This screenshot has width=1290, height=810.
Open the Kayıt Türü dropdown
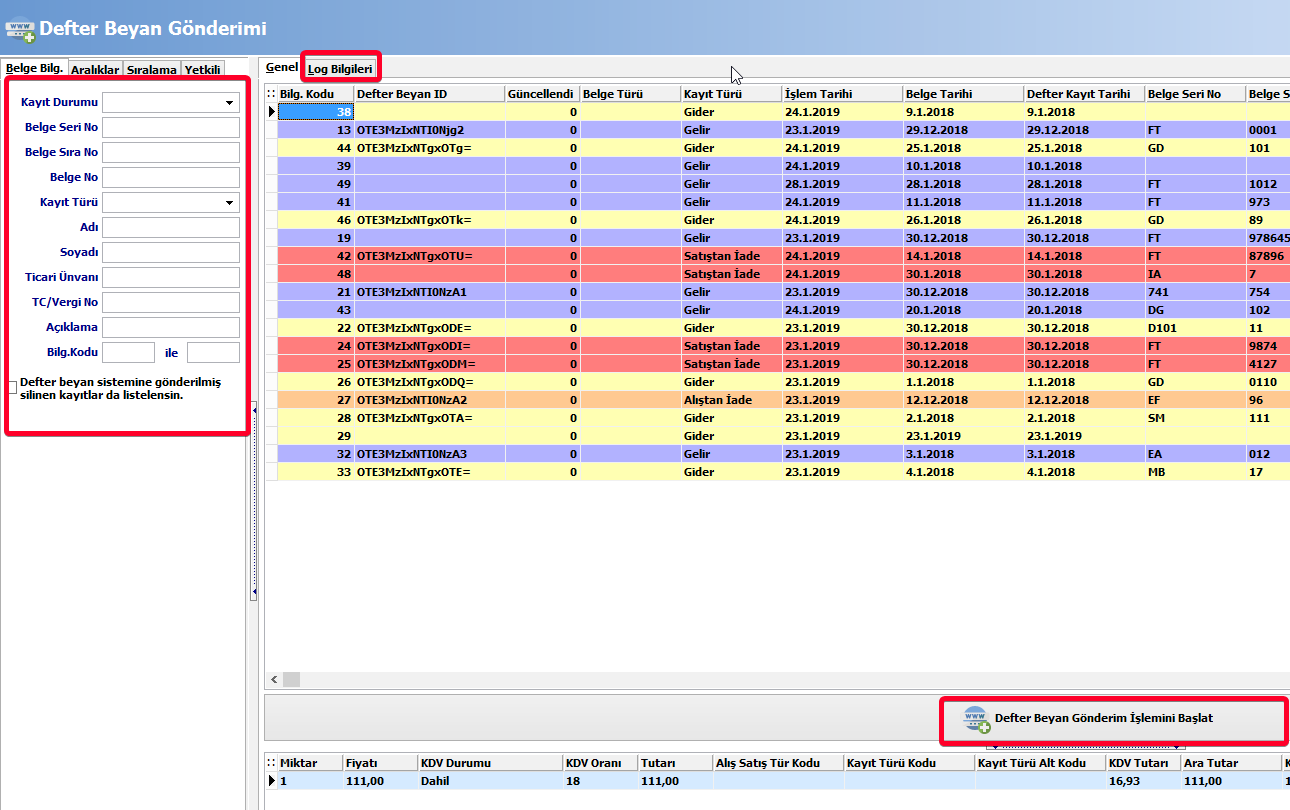(x=231, y=203)
